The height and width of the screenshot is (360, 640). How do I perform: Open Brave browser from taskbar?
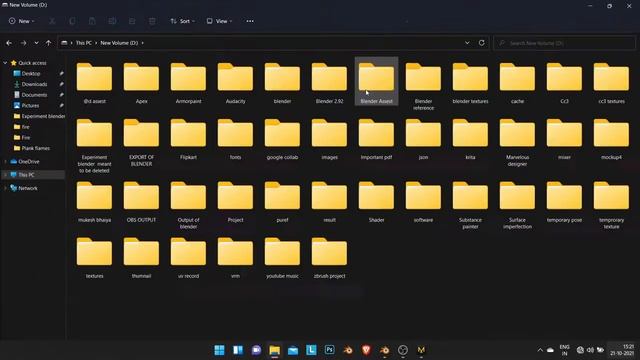(x=366, y=350)
